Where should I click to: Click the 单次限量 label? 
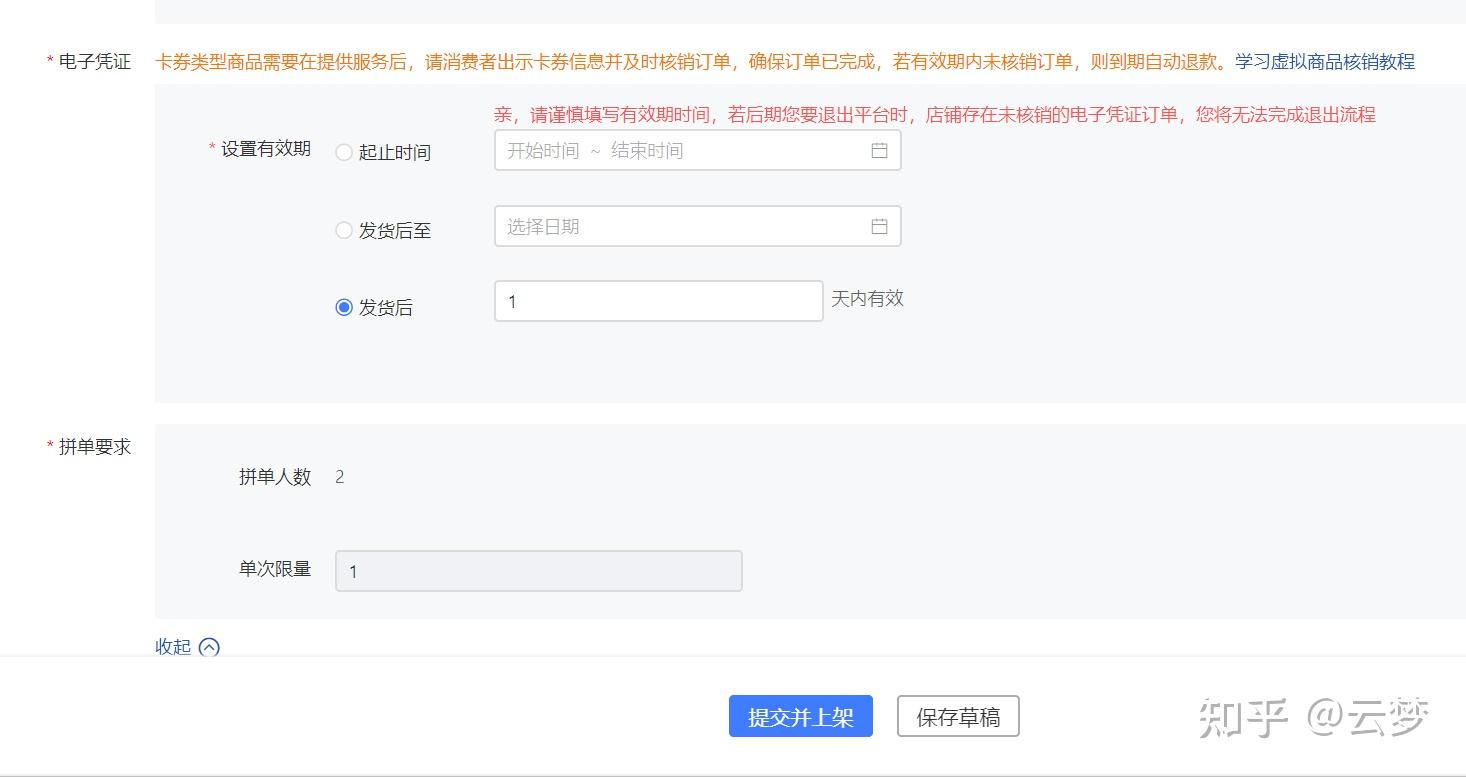275,569
